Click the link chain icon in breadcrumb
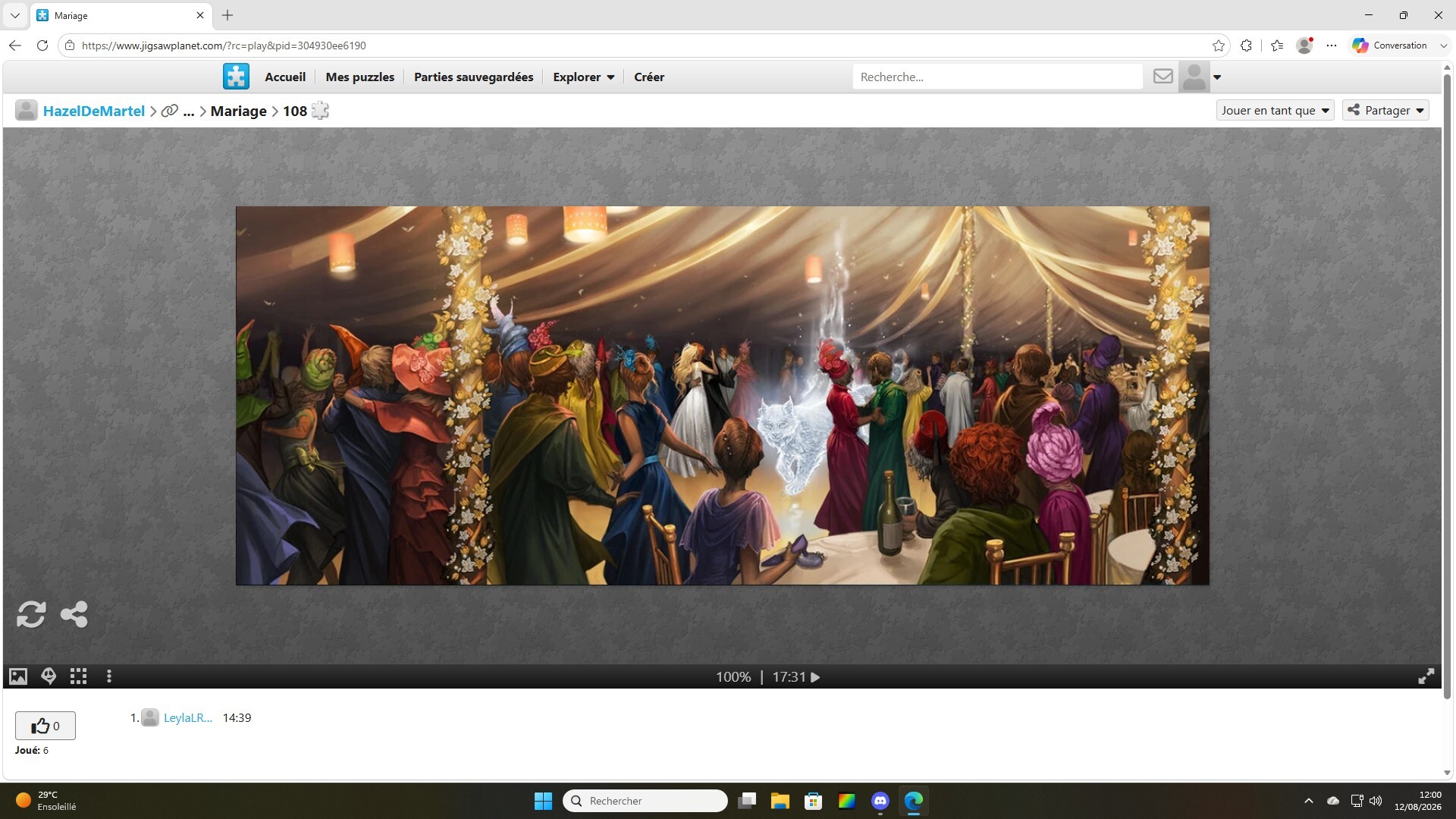Screen dimensions: 1456x819 pyautogui.click(x=170, y=111)
